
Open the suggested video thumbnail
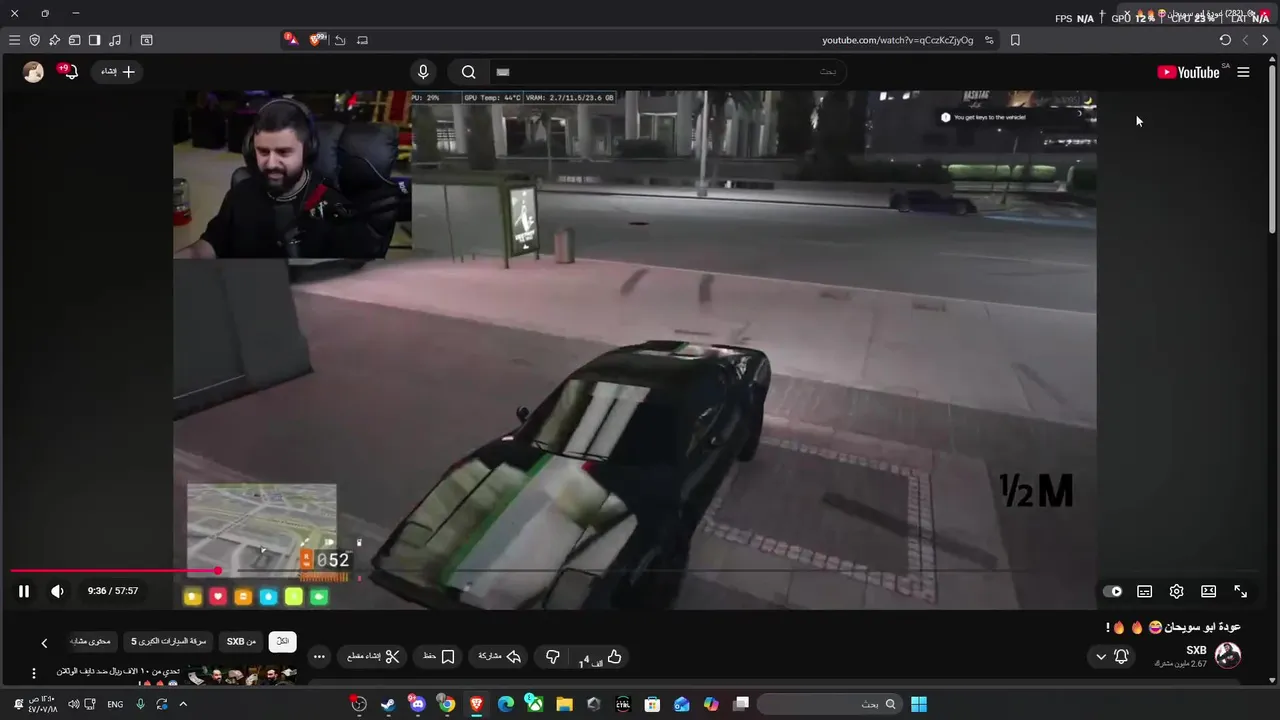[242, 675]
